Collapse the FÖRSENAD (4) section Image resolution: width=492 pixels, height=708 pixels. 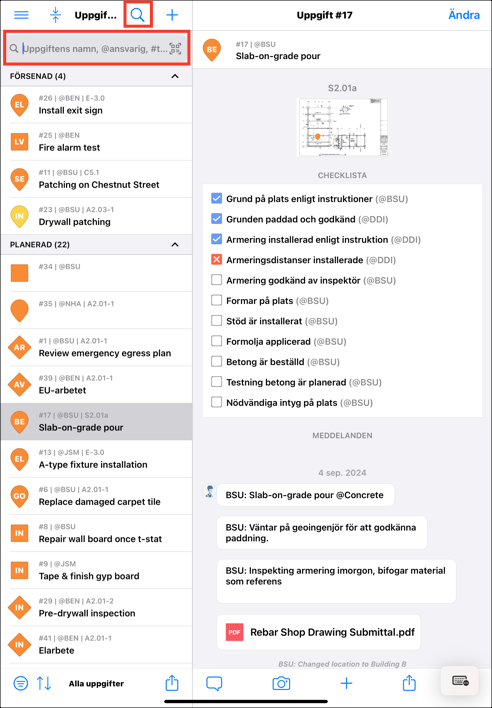175,76
